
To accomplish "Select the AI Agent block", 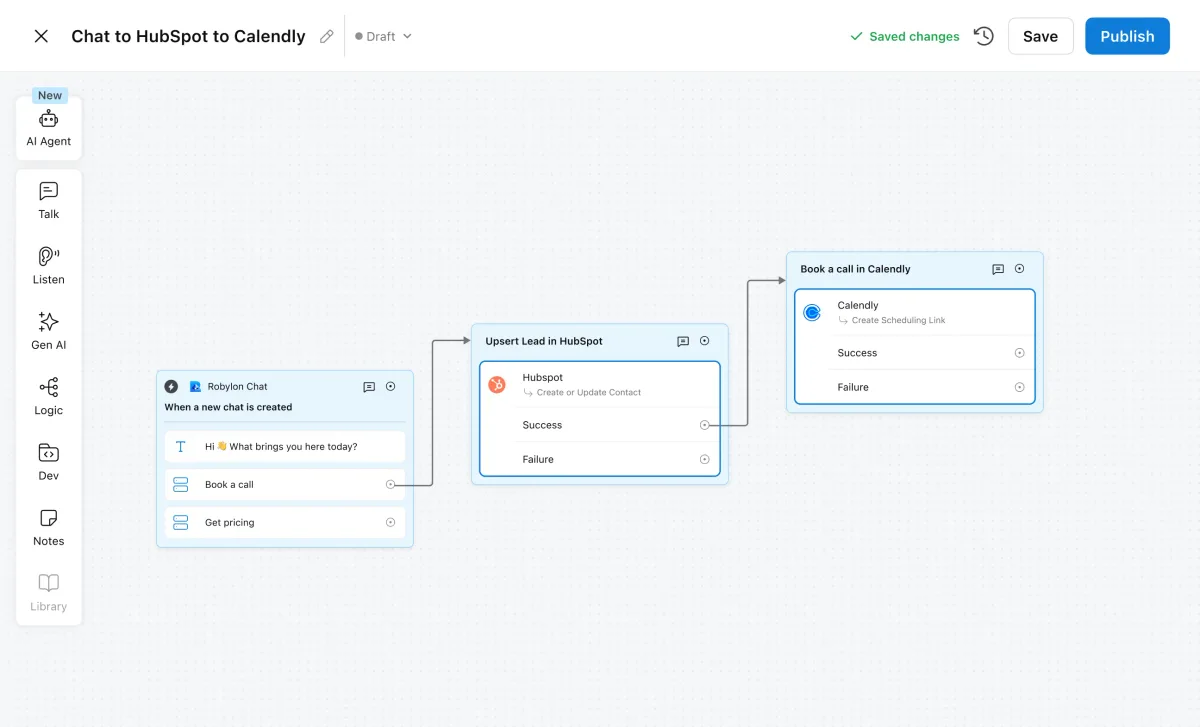I will click(x=49, y=128).
